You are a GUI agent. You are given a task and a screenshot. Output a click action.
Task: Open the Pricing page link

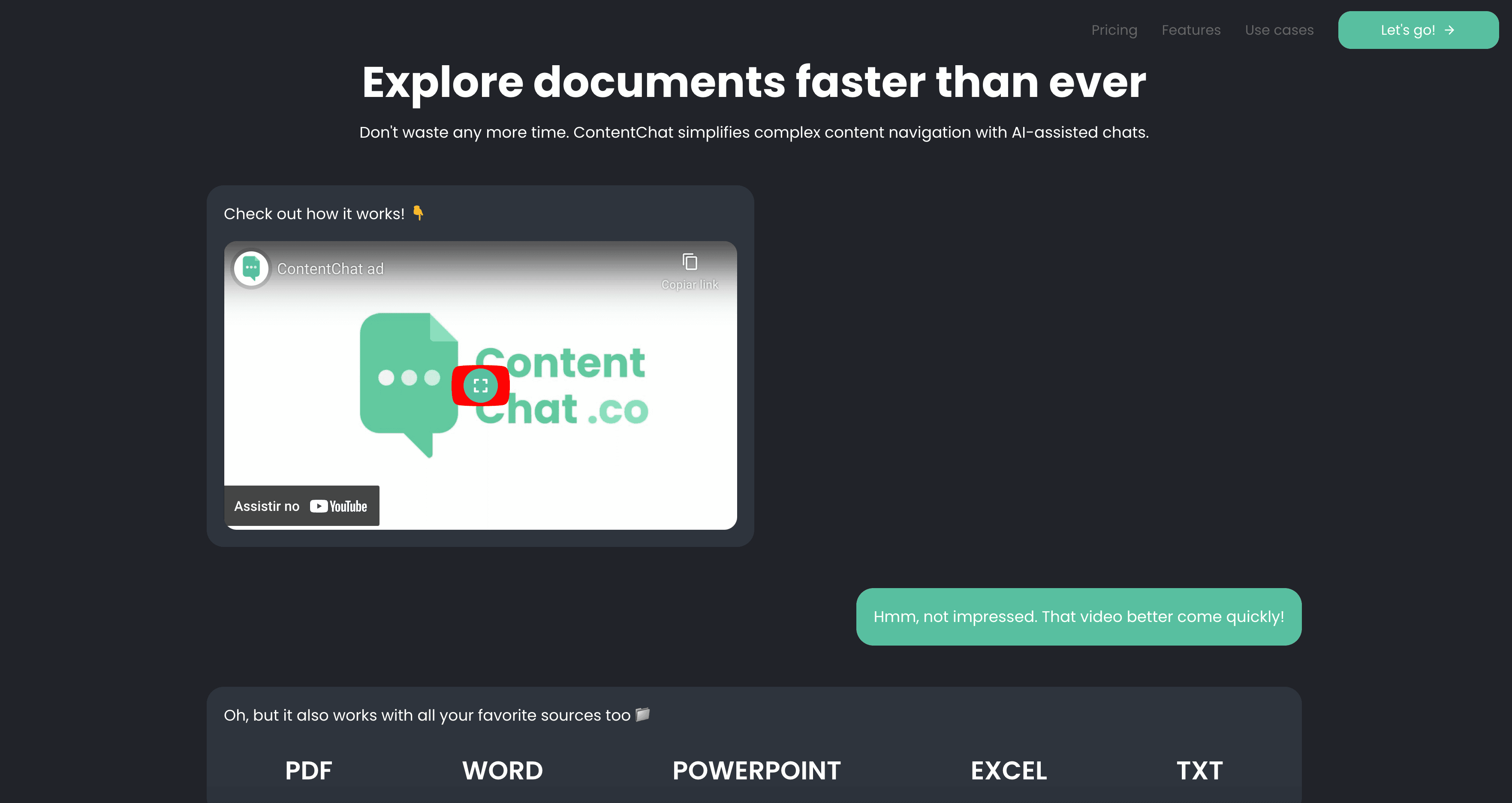click(x=1114, y=30)
